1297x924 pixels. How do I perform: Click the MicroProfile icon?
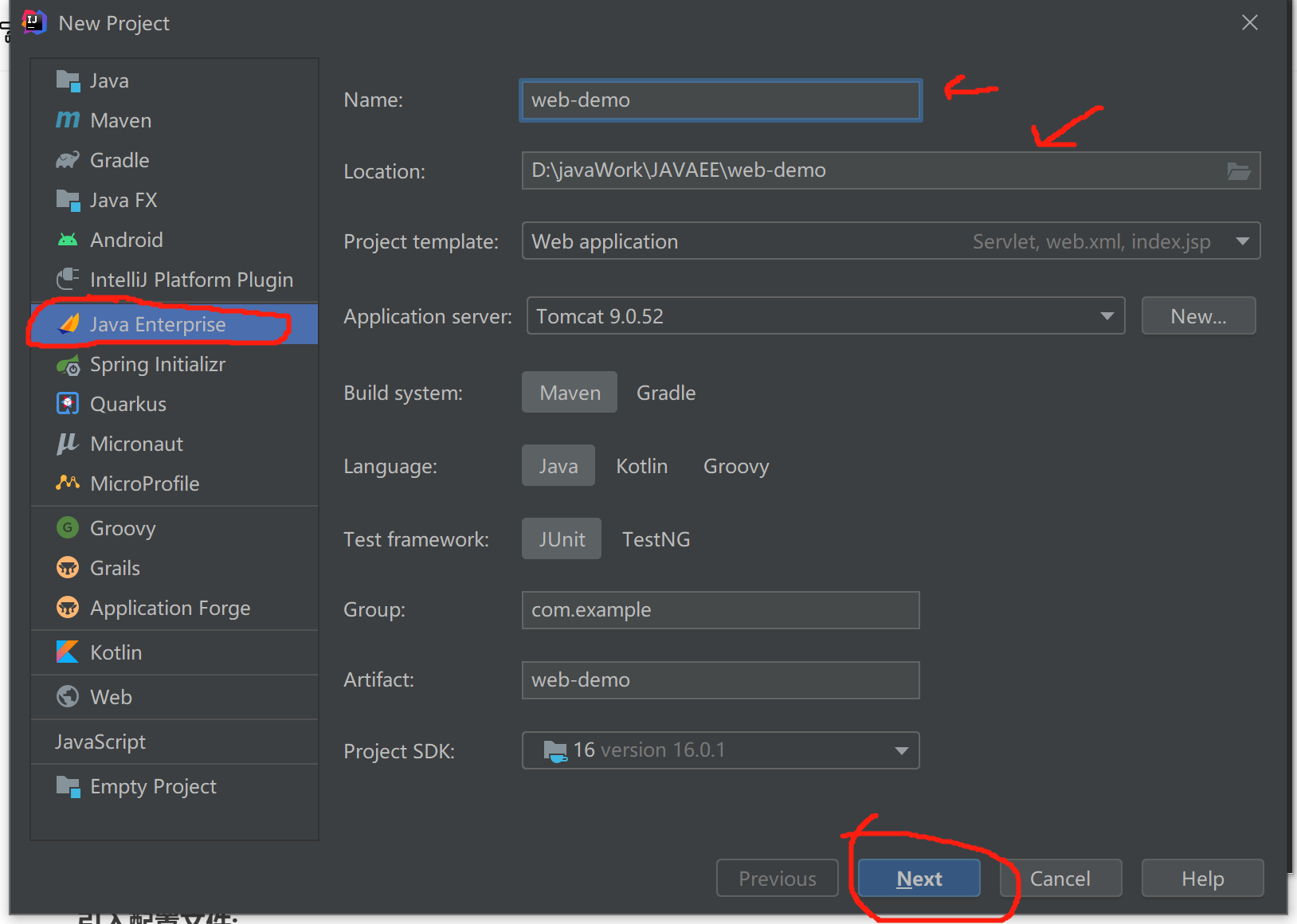[68, 483]
